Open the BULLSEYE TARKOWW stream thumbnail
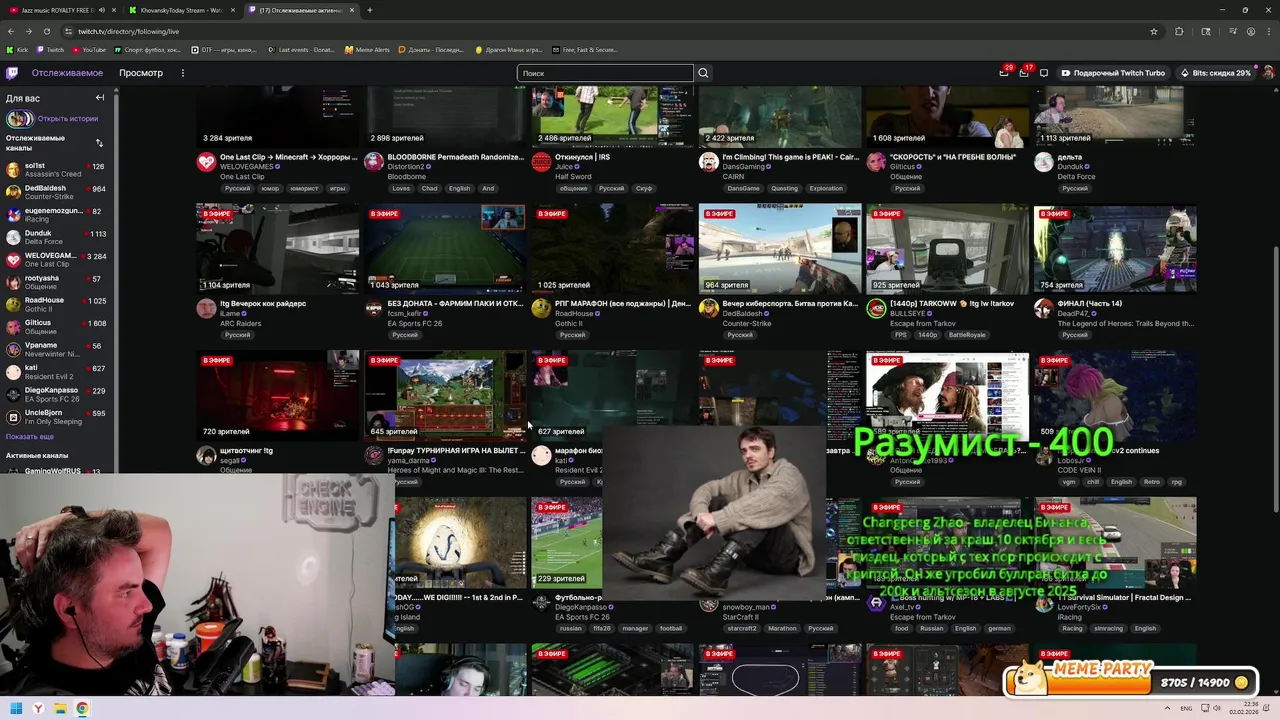 click(x=947, y=250)
